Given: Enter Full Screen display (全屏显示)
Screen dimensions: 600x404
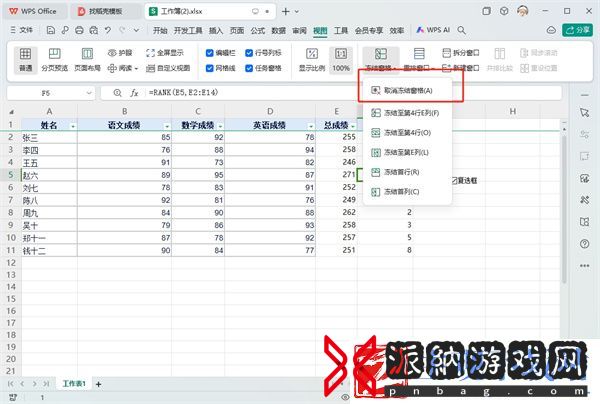Looking at the screenshot, I should point(165,53).
